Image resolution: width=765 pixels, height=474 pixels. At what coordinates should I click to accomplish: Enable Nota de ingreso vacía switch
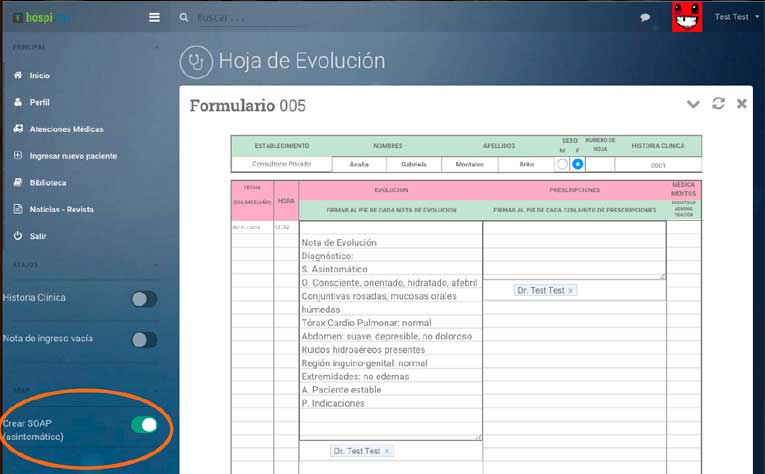pyautogui.click(x=144, y=339)
